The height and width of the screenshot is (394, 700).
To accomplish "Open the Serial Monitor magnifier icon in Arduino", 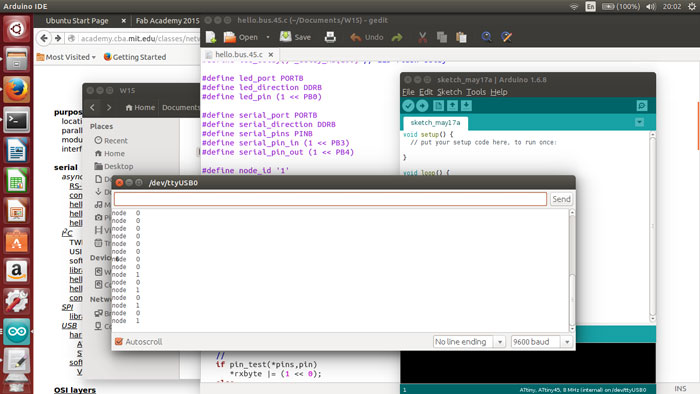I will pyautogui.click(x=642, y=106).
